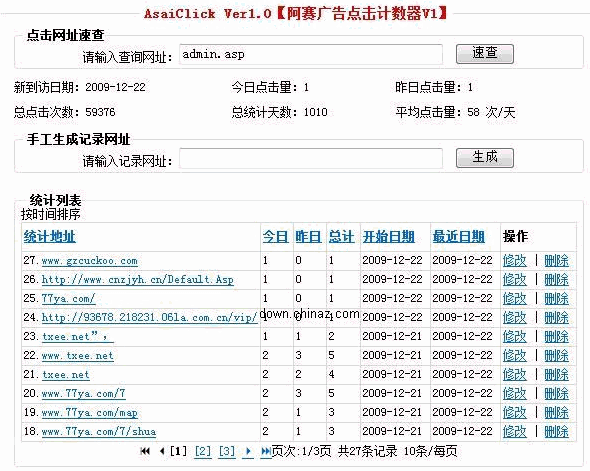The height and width of the screenshot is (471, 590).
Task: Click 删除 for row 19 77ya.com/map
Action: coord(557,412)
